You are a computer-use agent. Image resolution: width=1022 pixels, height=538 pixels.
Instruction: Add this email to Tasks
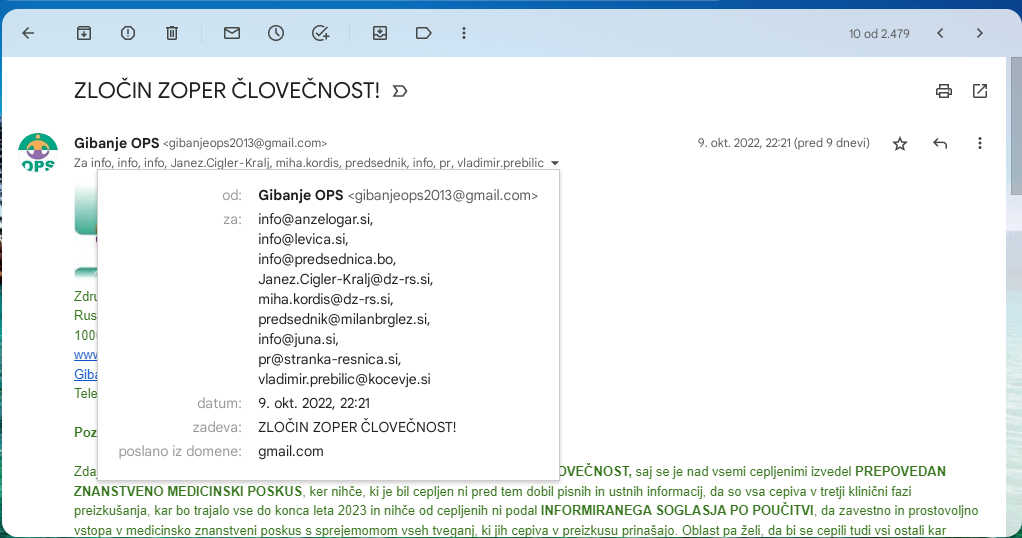tap(320, 33)
